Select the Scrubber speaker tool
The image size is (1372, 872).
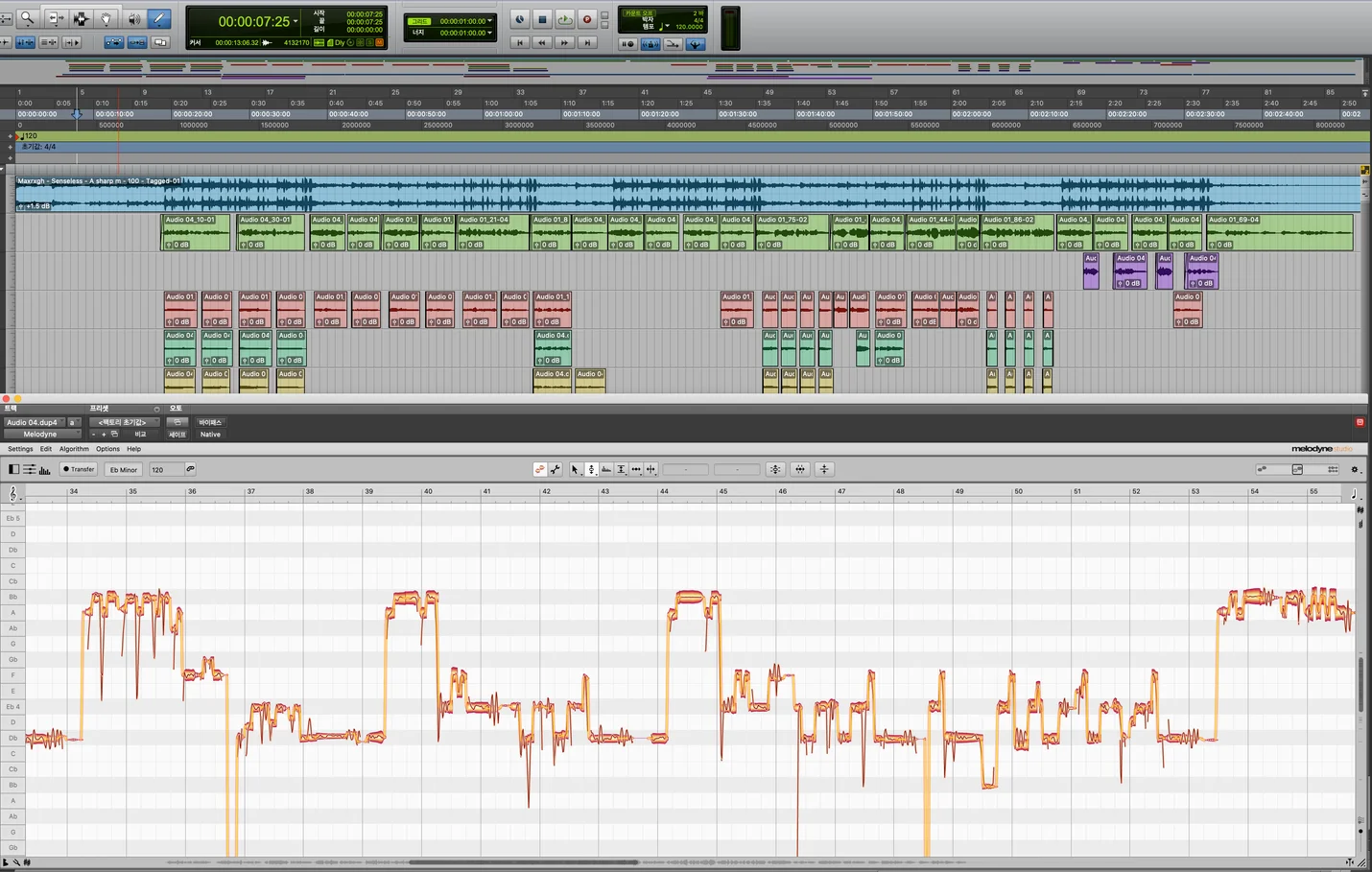(134, 18)
